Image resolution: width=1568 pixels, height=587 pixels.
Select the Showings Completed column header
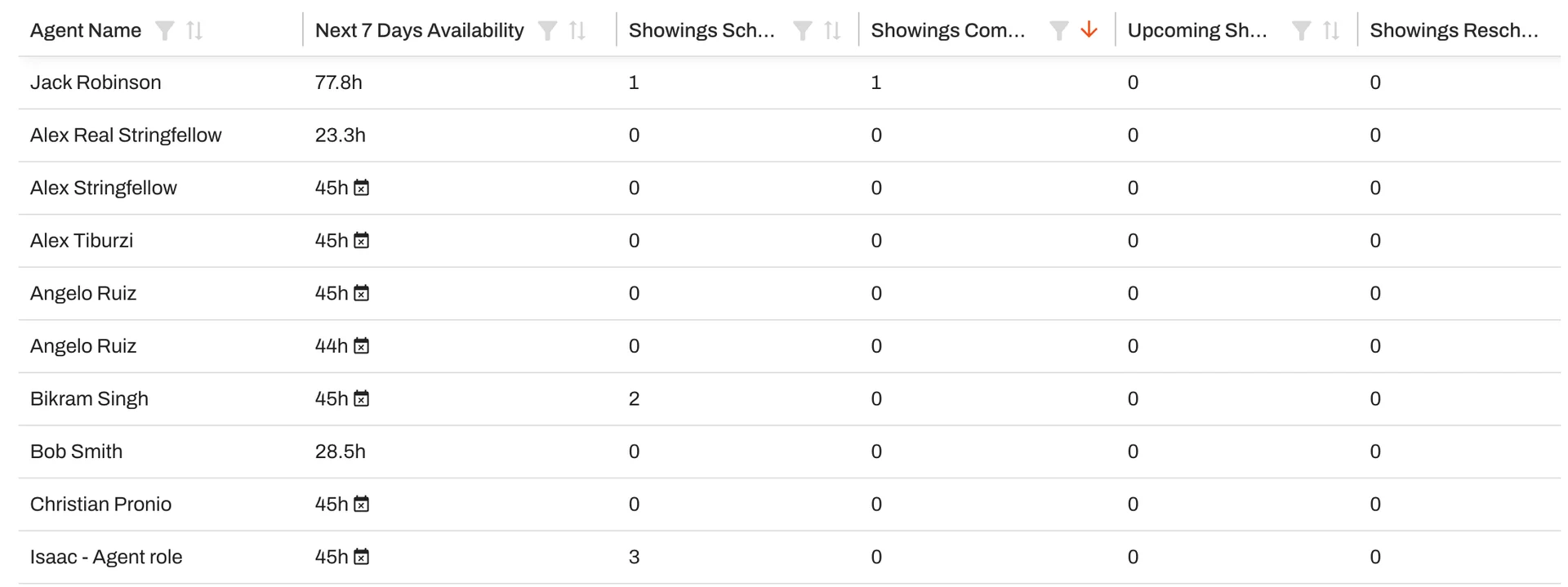point(947,30)
